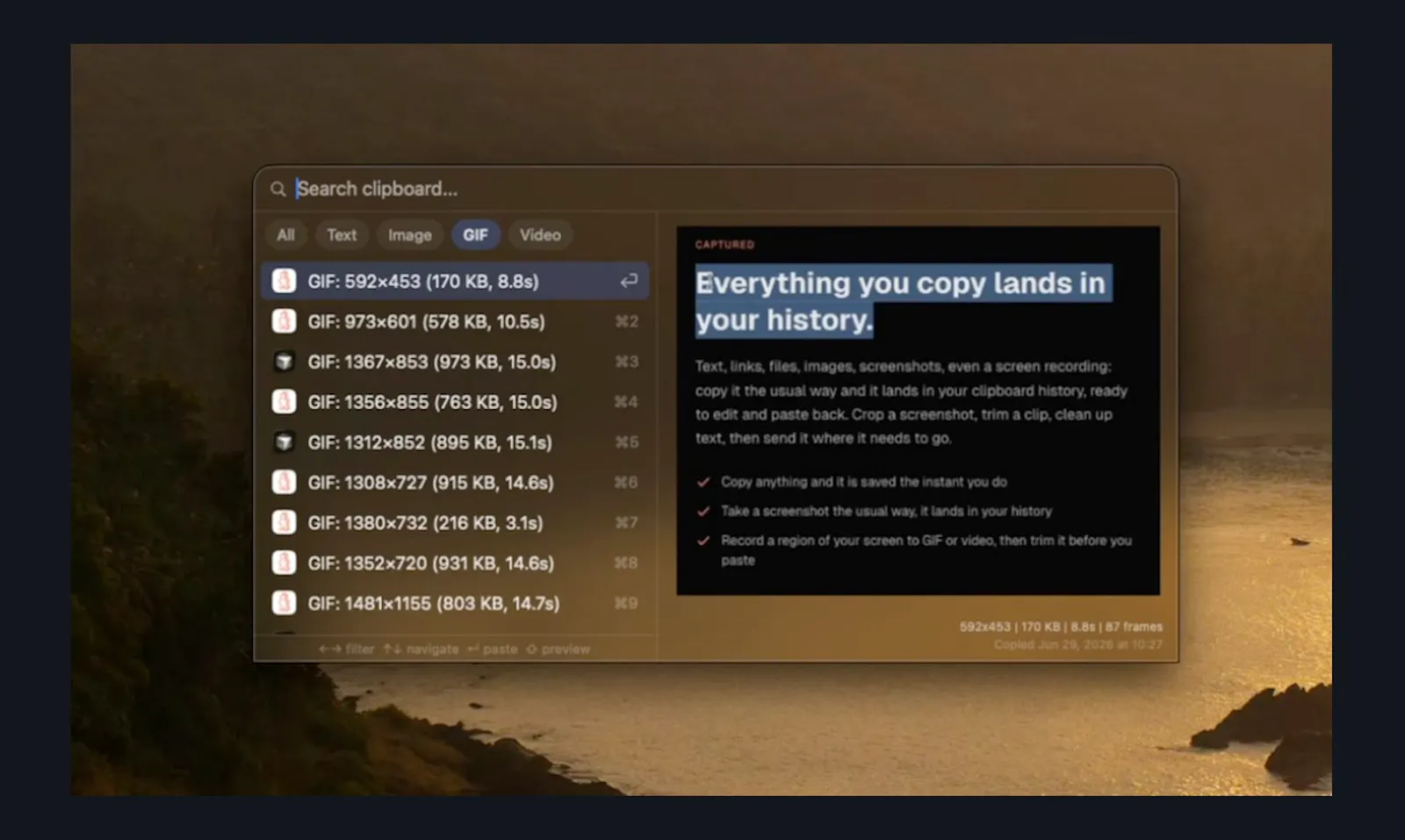The width and height of the screenshot is (1405, 840).
Task: Click the 'Copied Jun 29' timestamp
Action: pyautogui.click(x=1078, y=644)
